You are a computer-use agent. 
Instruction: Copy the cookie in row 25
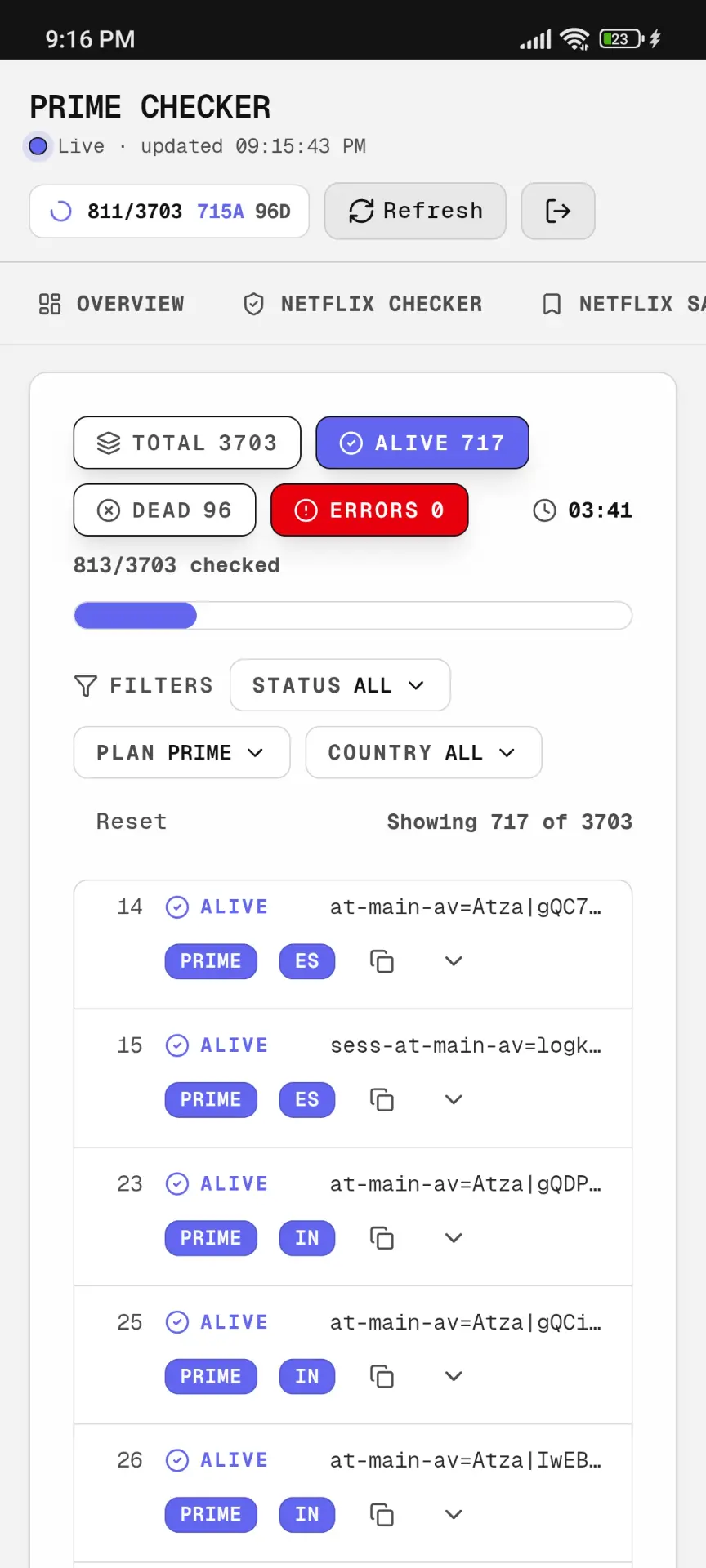382,1377
